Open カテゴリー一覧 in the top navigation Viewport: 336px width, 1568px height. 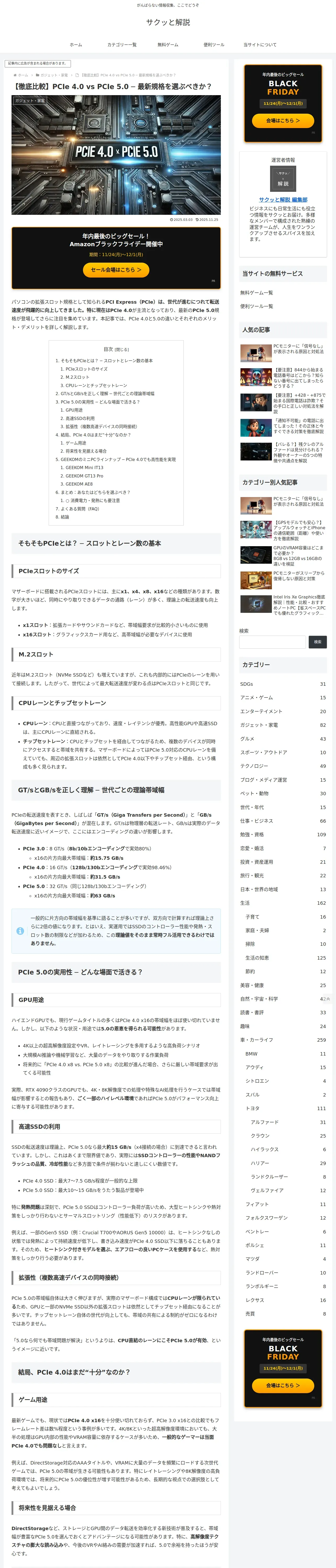(x=122, y=44)
